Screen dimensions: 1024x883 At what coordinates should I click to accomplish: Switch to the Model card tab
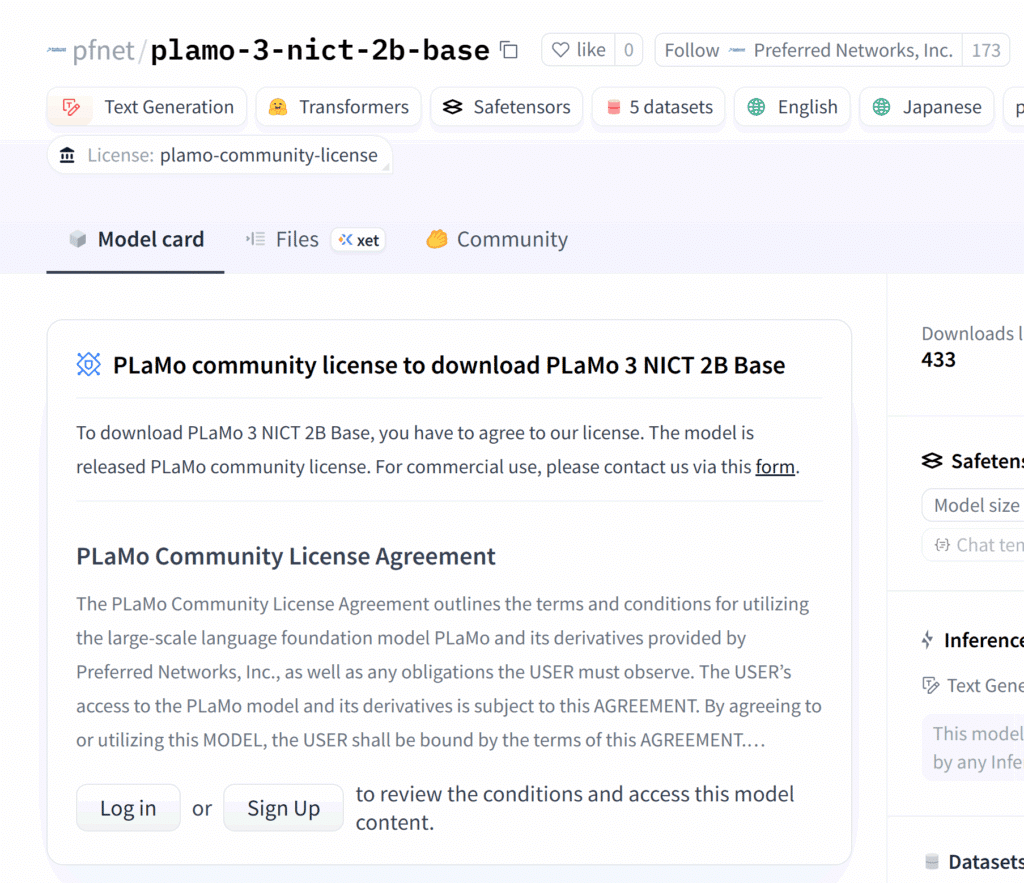[136, 240]
